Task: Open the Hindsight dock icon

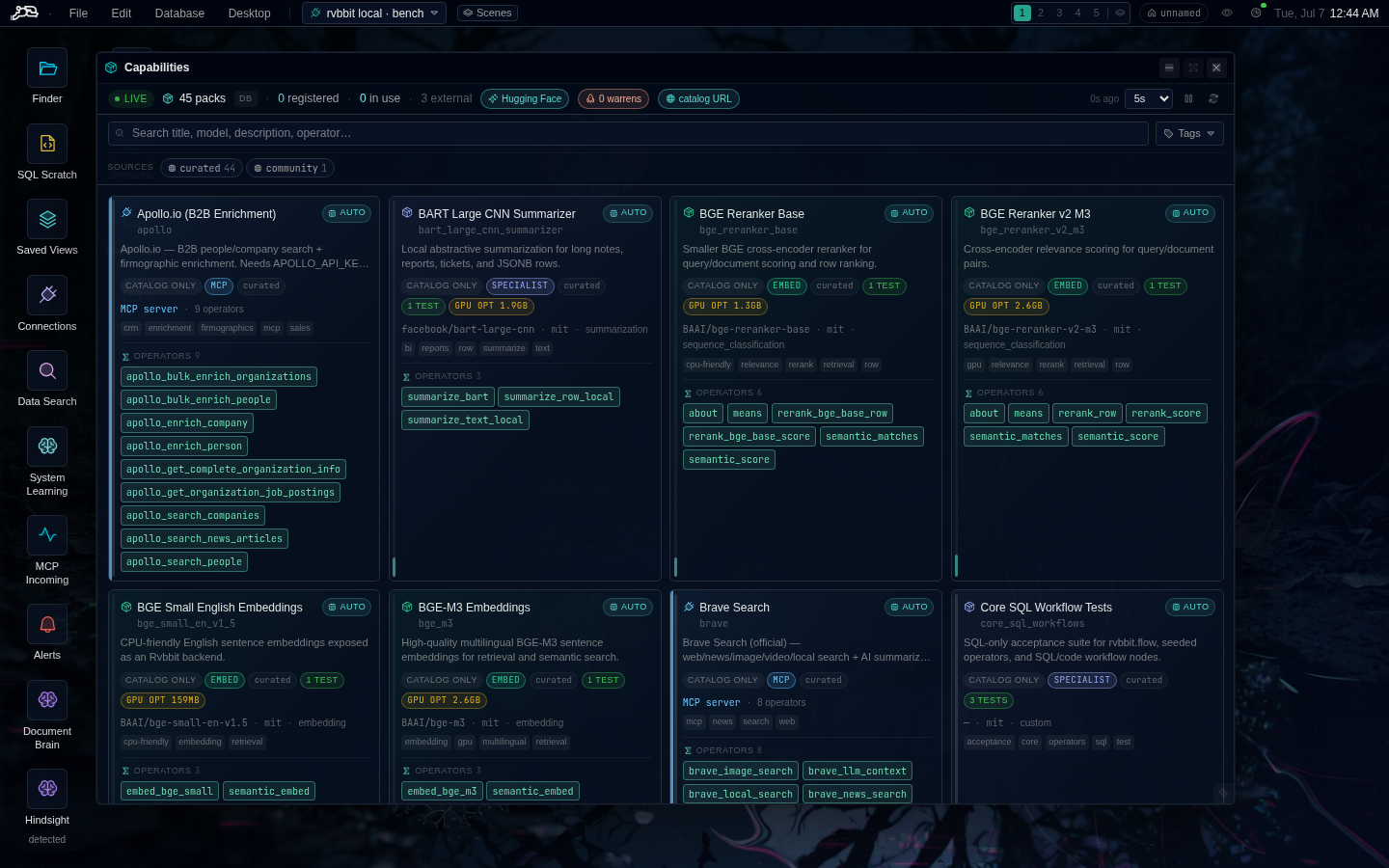Action: (47, 789)
